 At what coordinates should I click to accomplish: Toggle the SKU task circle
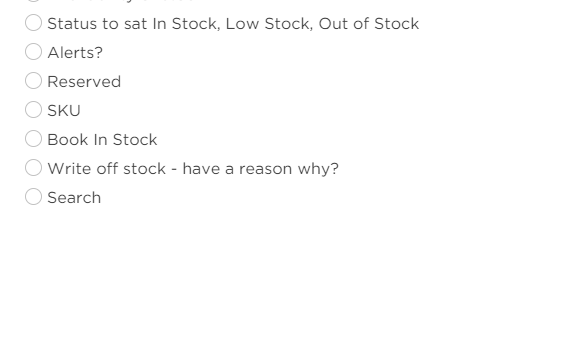pyautogui.click(x=33, y=110)
